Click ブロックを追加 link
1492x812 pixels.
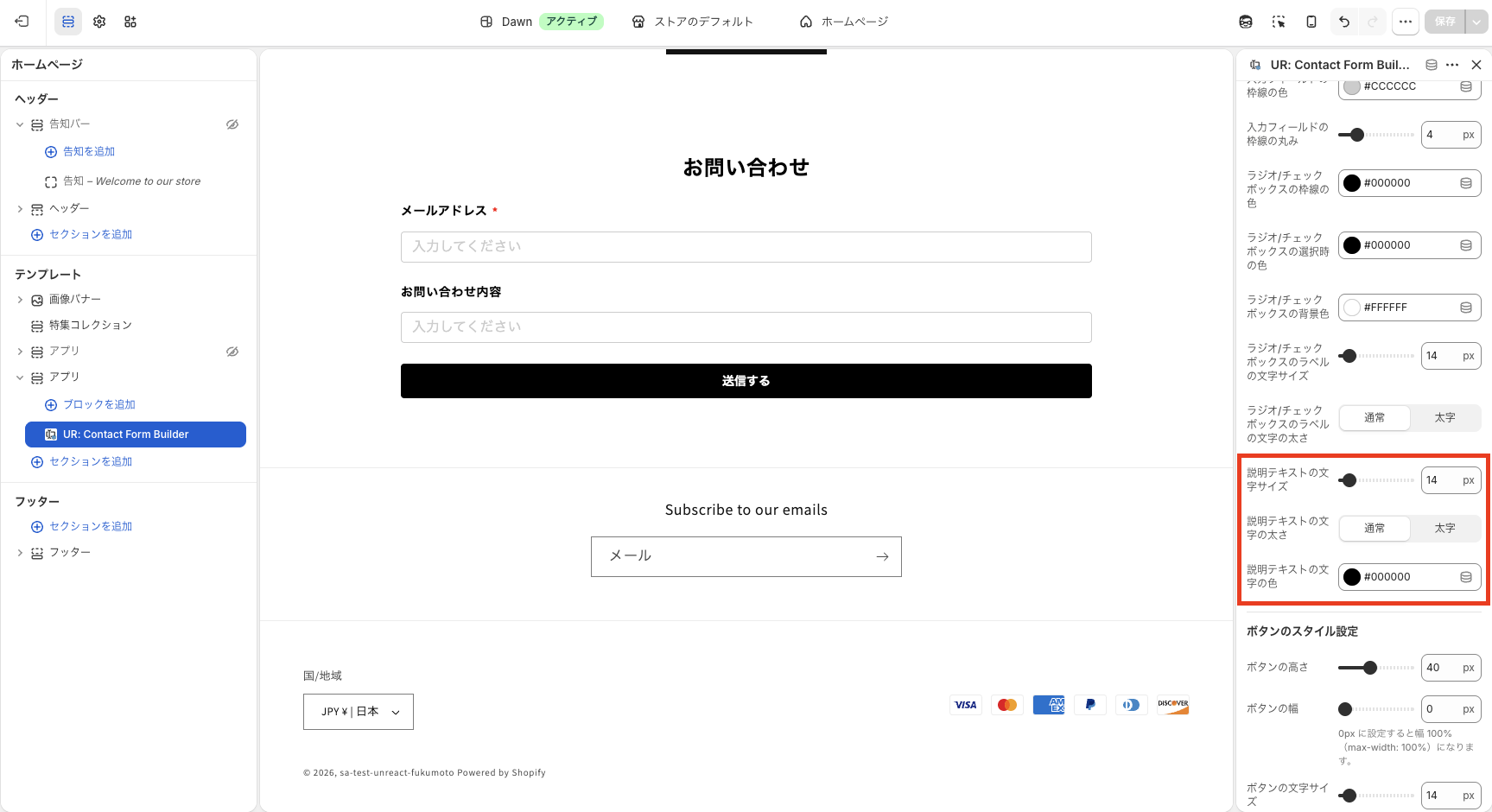99,404
